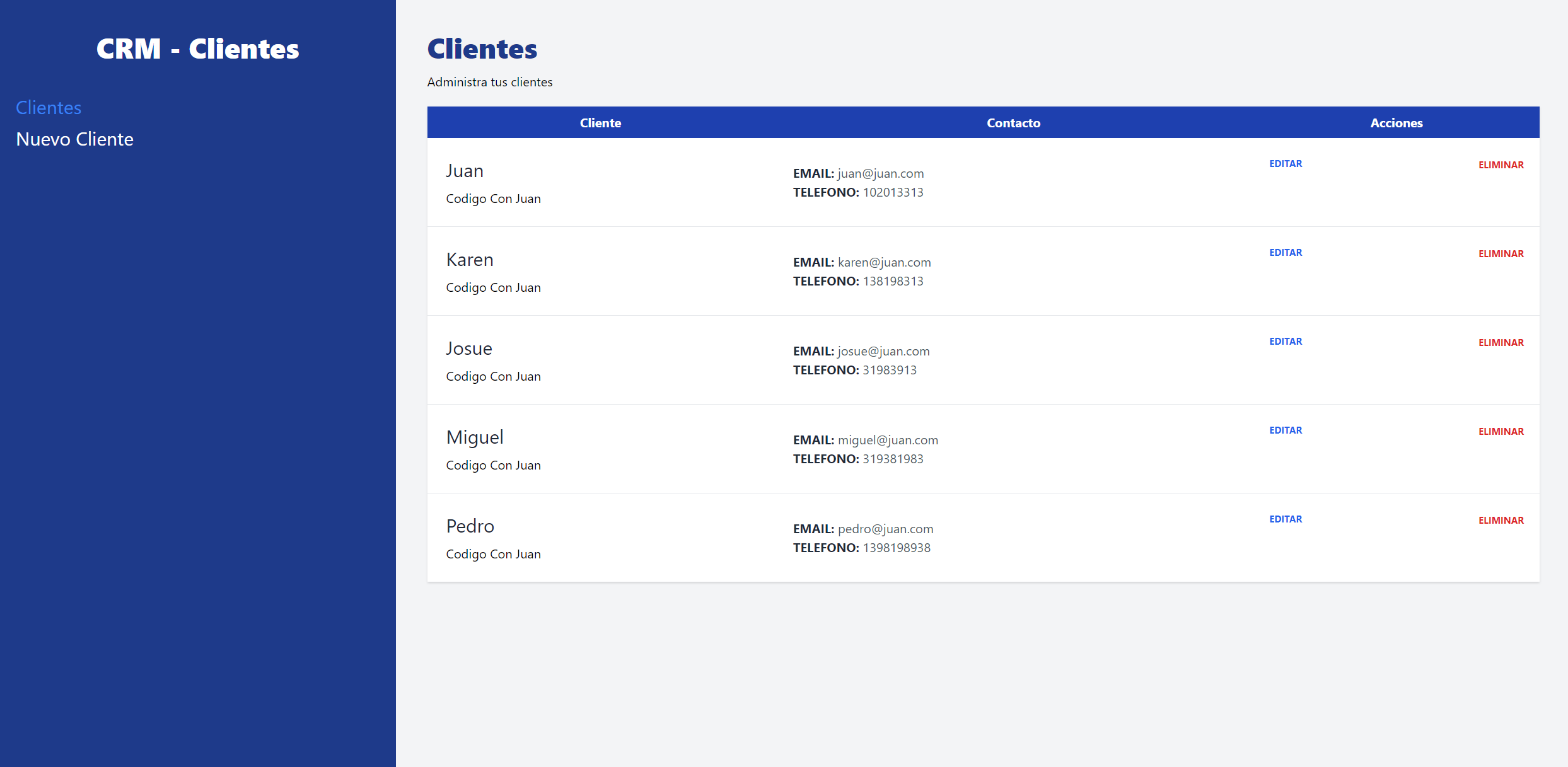Screen dimensions: 1568x767
Task: Click Eliminar for Juan
Action: 1501,165
